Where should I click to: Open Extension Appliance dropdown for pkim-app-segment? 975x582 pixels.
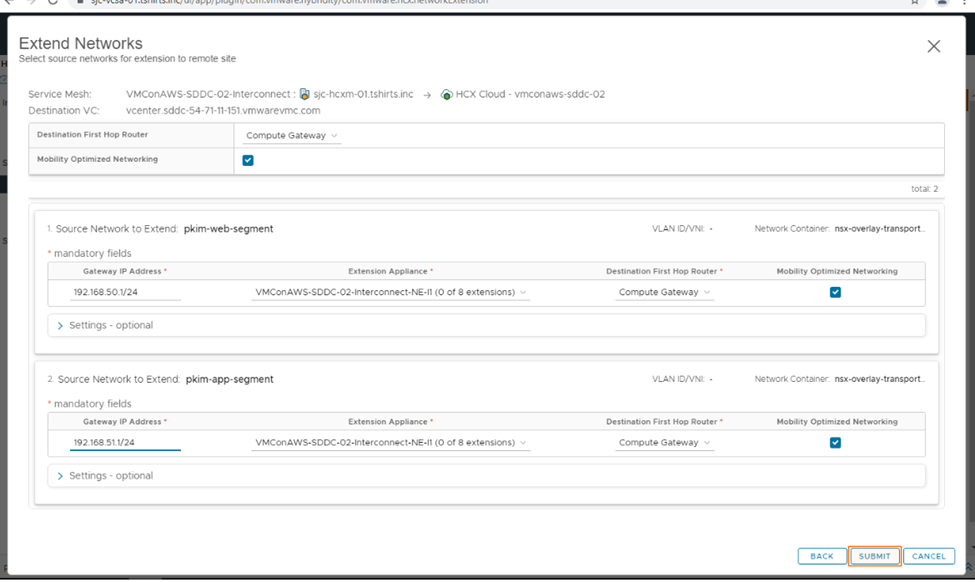tap(390, 442)
